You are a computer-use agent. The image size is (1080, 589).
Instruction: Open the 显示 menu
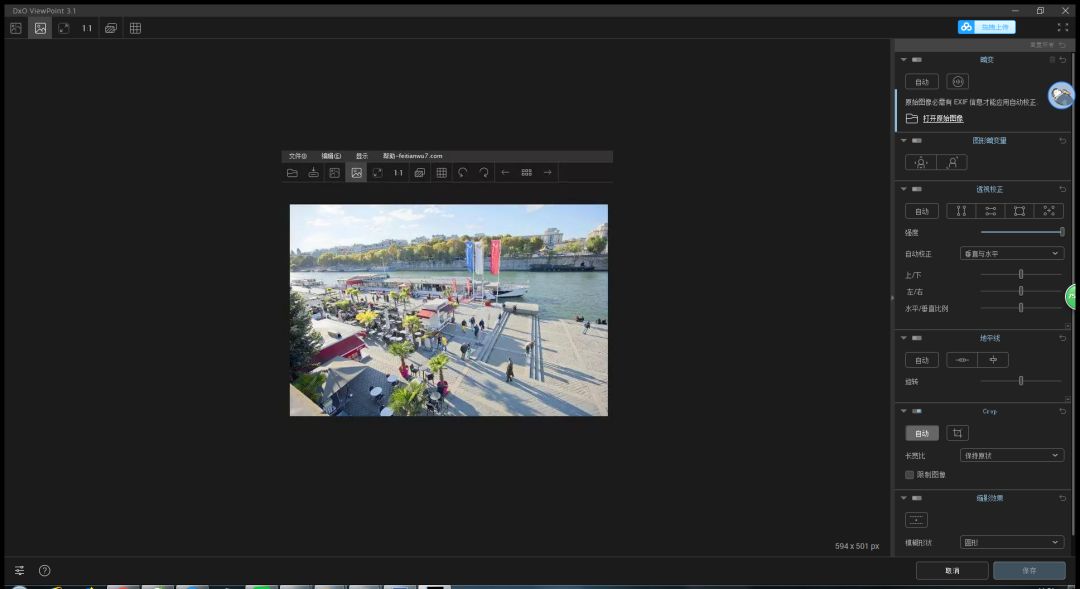[x=362, y=156]
